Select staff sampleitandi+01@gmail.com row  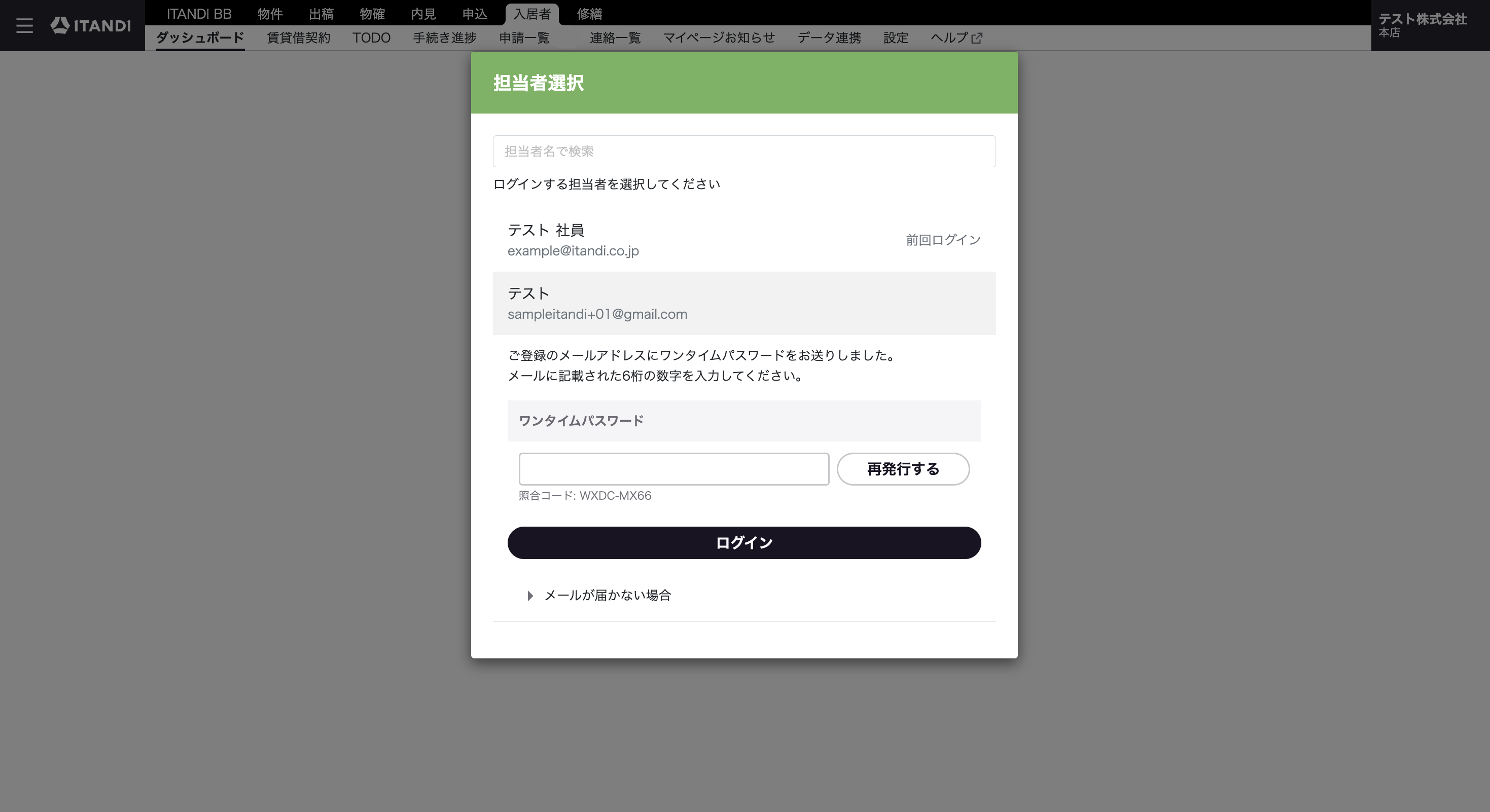744,304
